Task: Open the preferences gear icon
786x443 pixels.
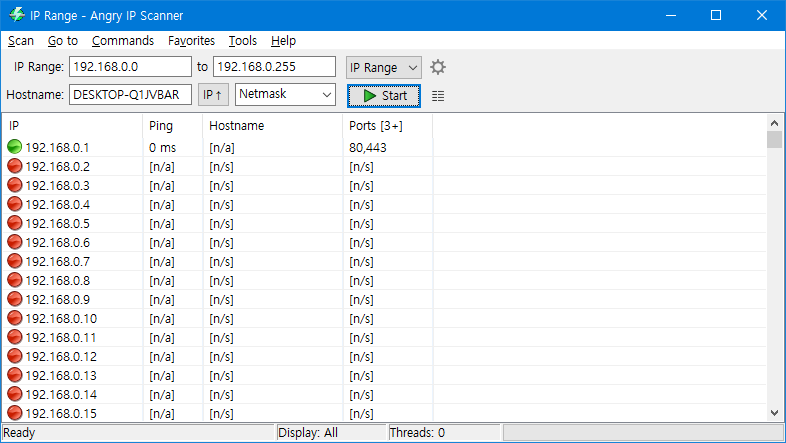Action: [438, 67]
